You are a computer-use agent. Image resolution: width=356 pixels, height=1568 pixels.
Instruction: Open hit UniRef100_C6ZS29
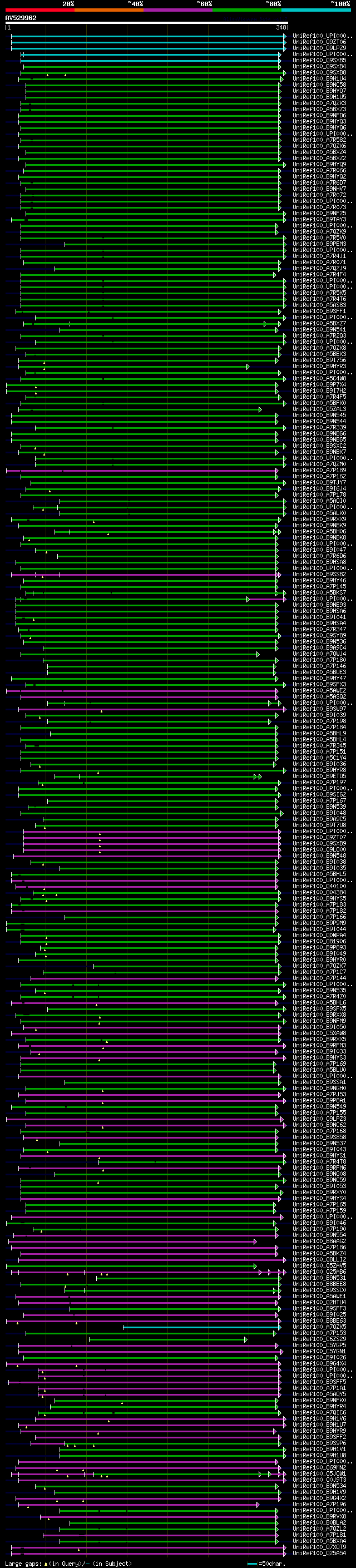pyautogui.click(x=319, y=1340)
